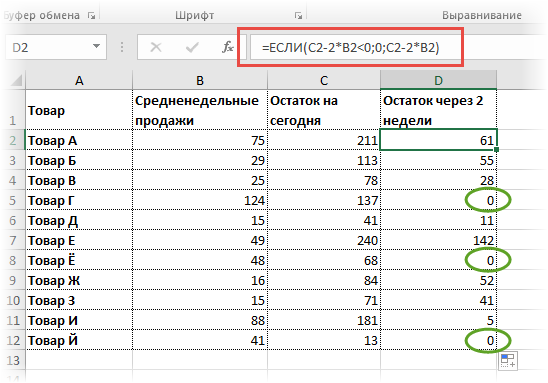
Task: Click the zero result in Товар Г row
Action: (x=438, y=200)
